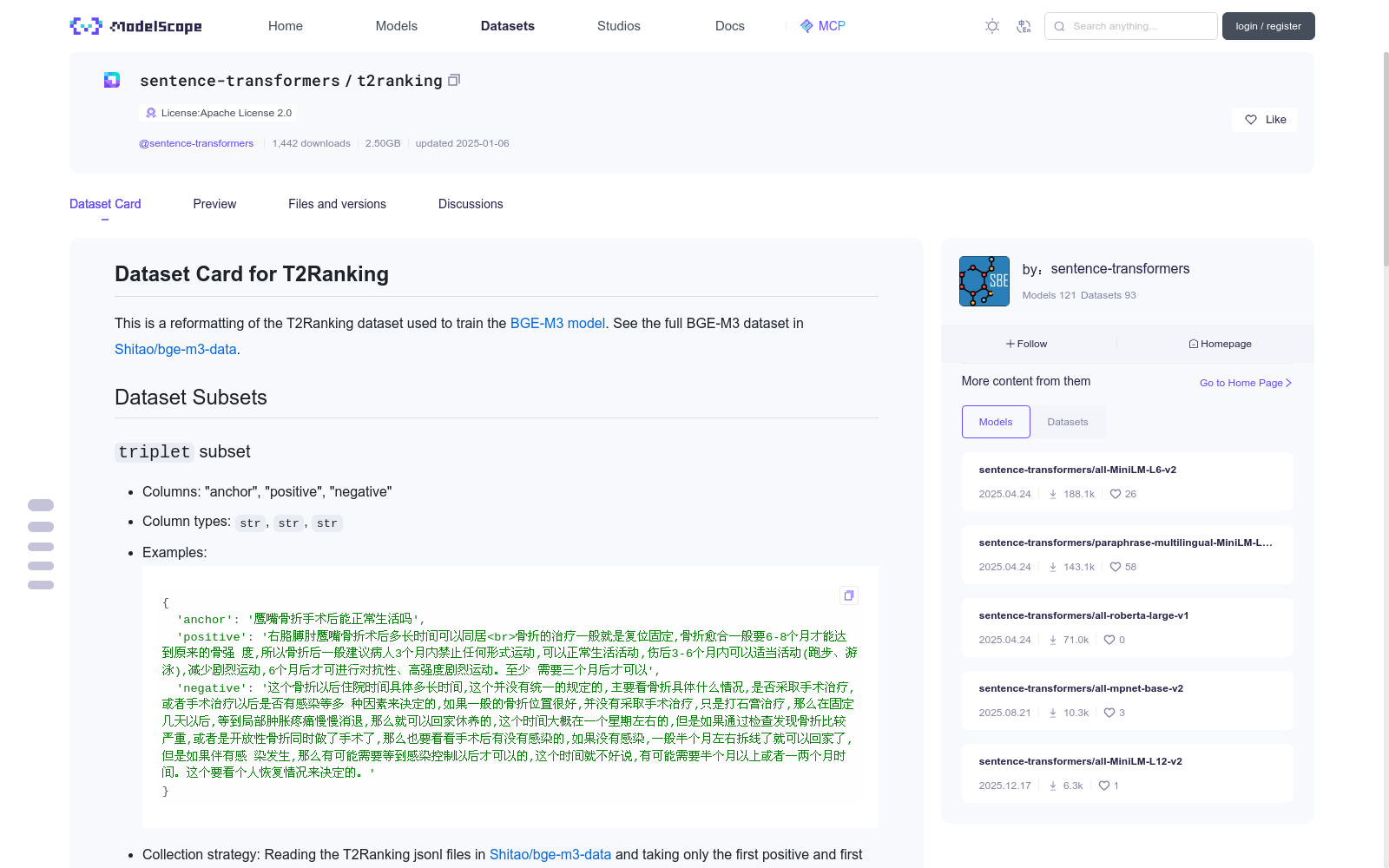This screenshot has height=868, width=1389.
Task: Open the Home menu item
Action: [x=286, y=26]
